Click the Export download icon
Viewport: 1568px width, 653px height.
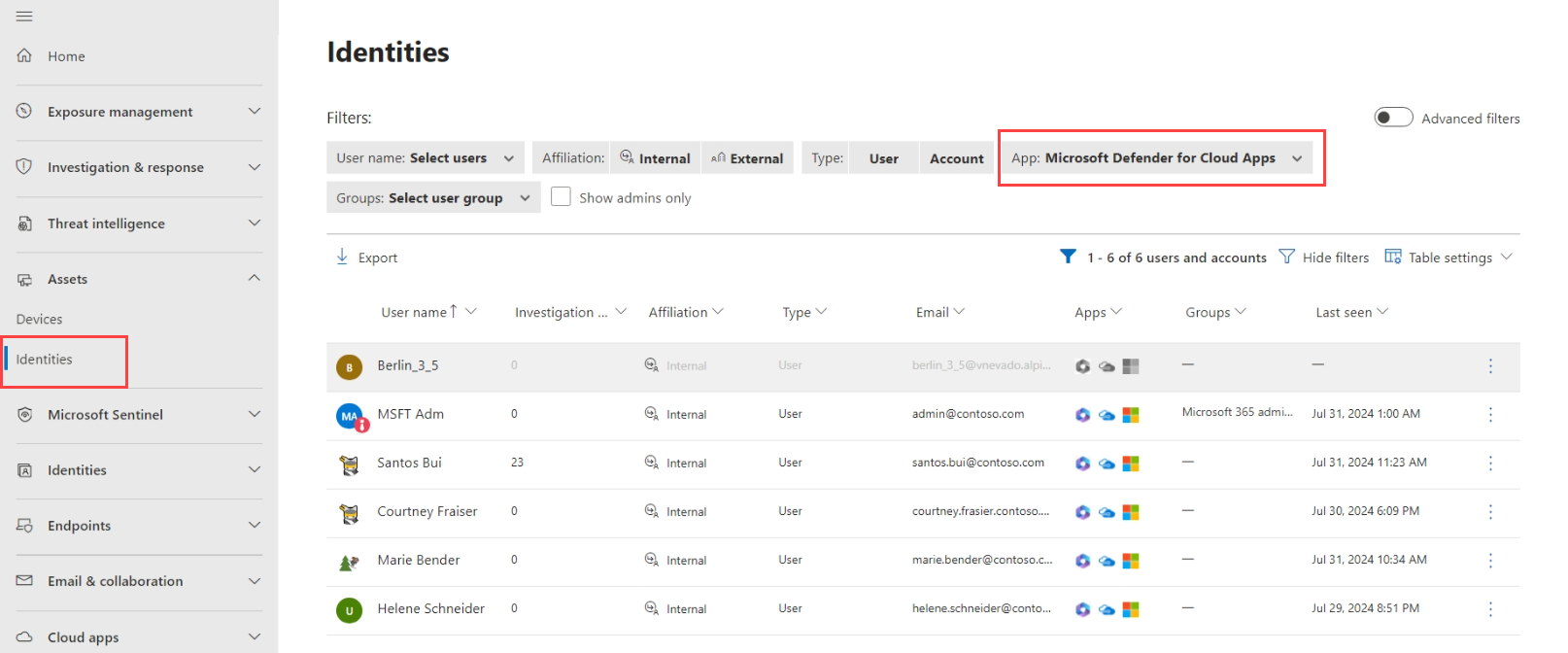(342, 257)
